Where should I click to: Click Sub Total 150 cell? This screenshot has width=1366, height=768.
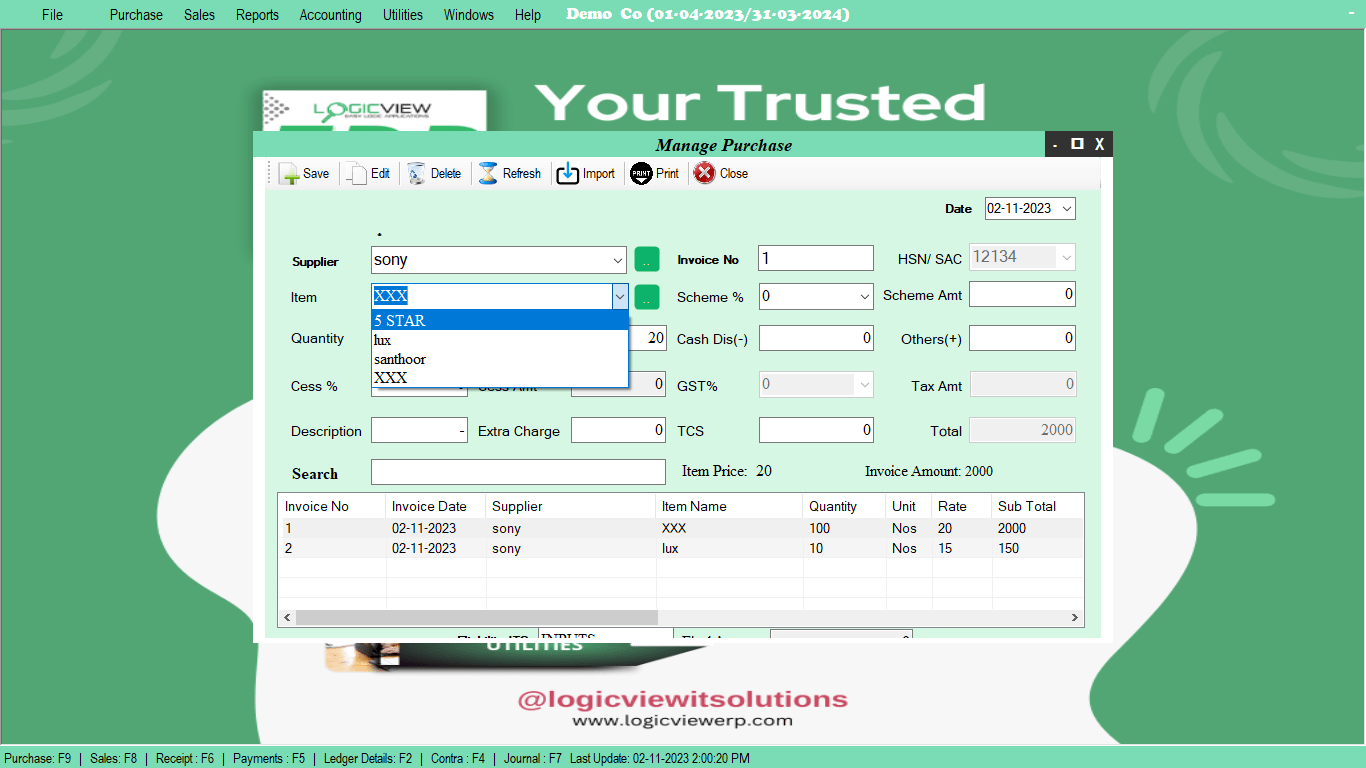pos(1037,548)
